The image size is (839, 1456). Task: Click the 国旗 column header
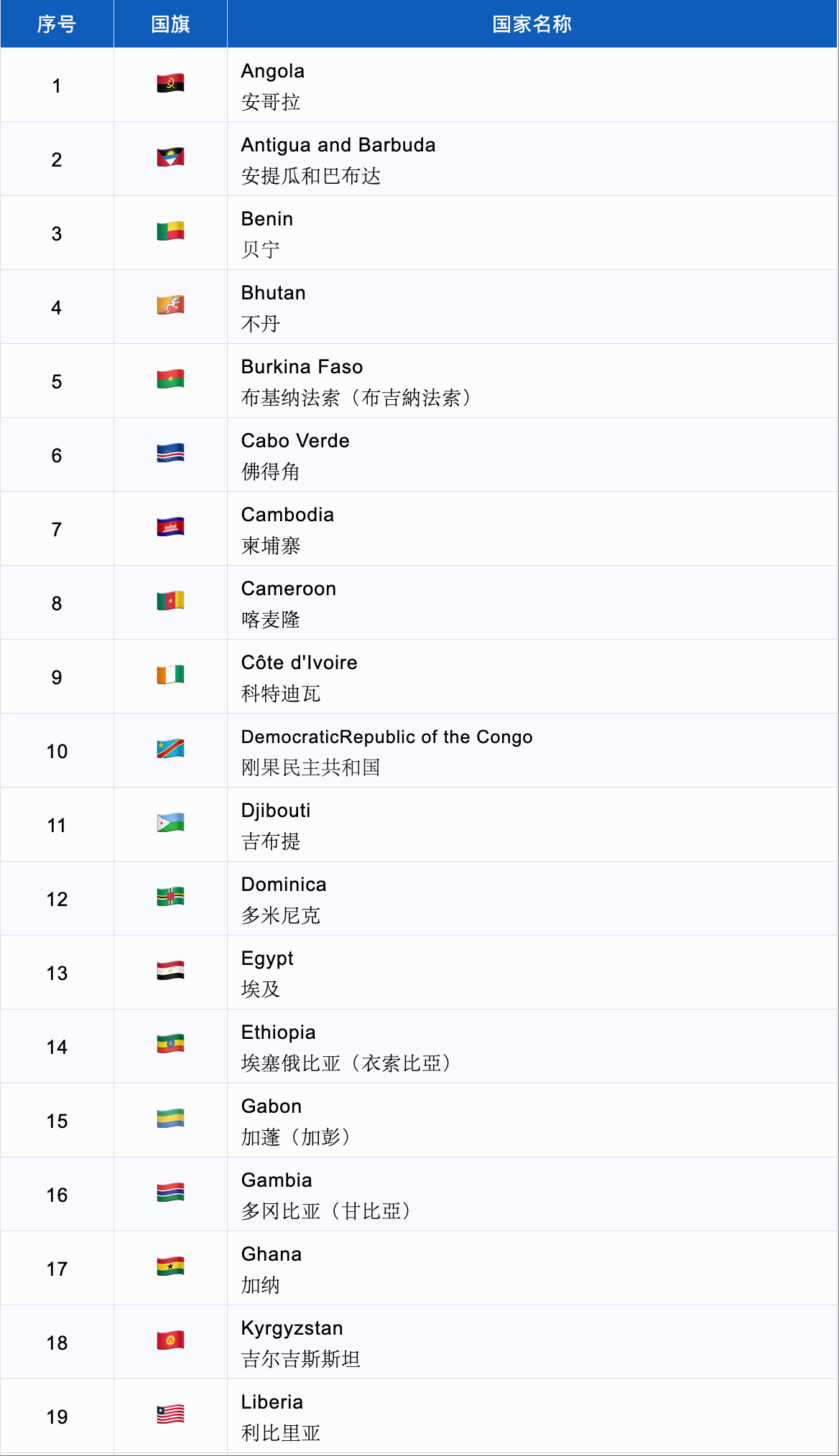coord(170,24)
